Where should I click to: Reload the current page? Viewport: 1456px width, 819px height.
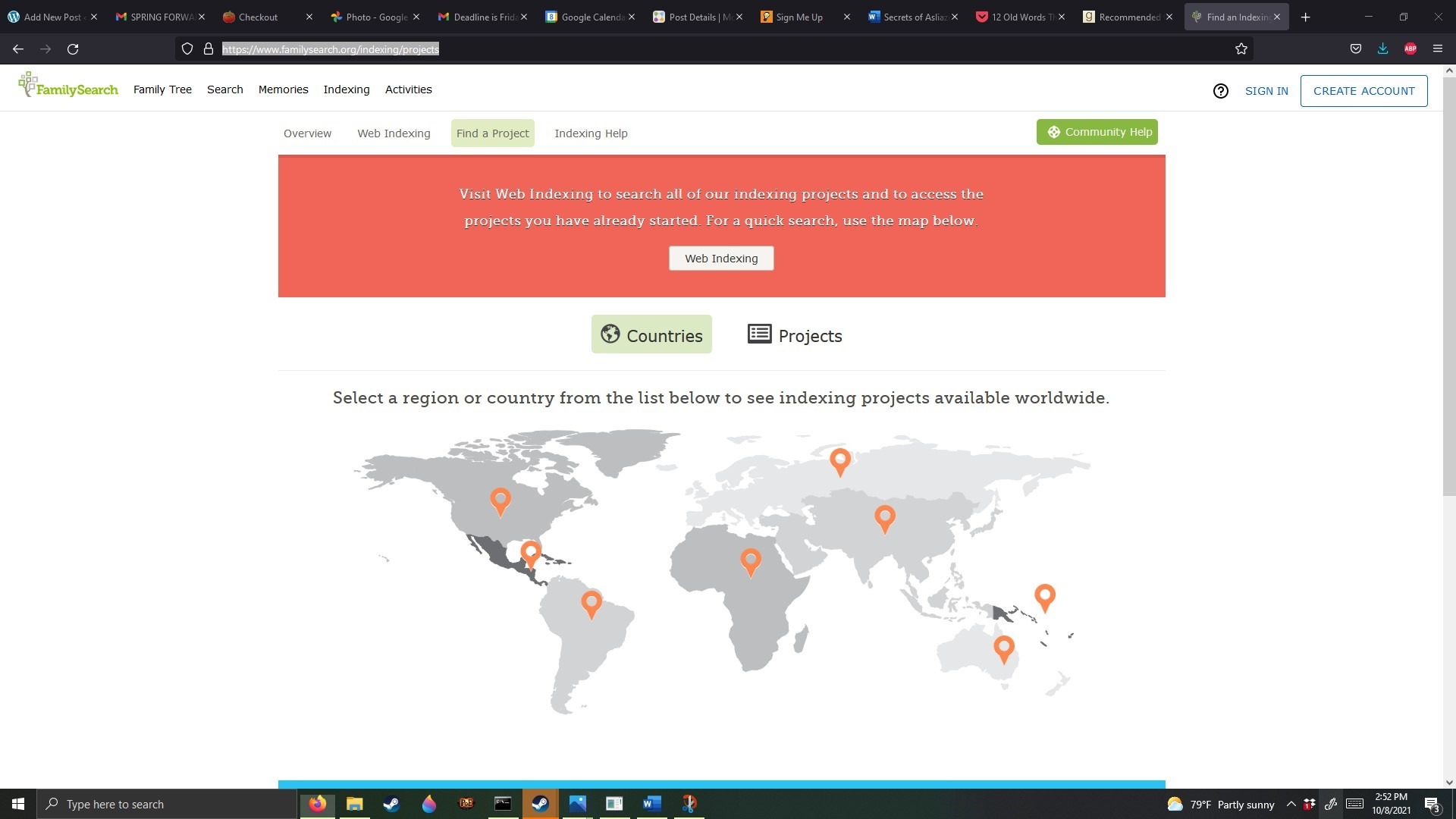73,49
